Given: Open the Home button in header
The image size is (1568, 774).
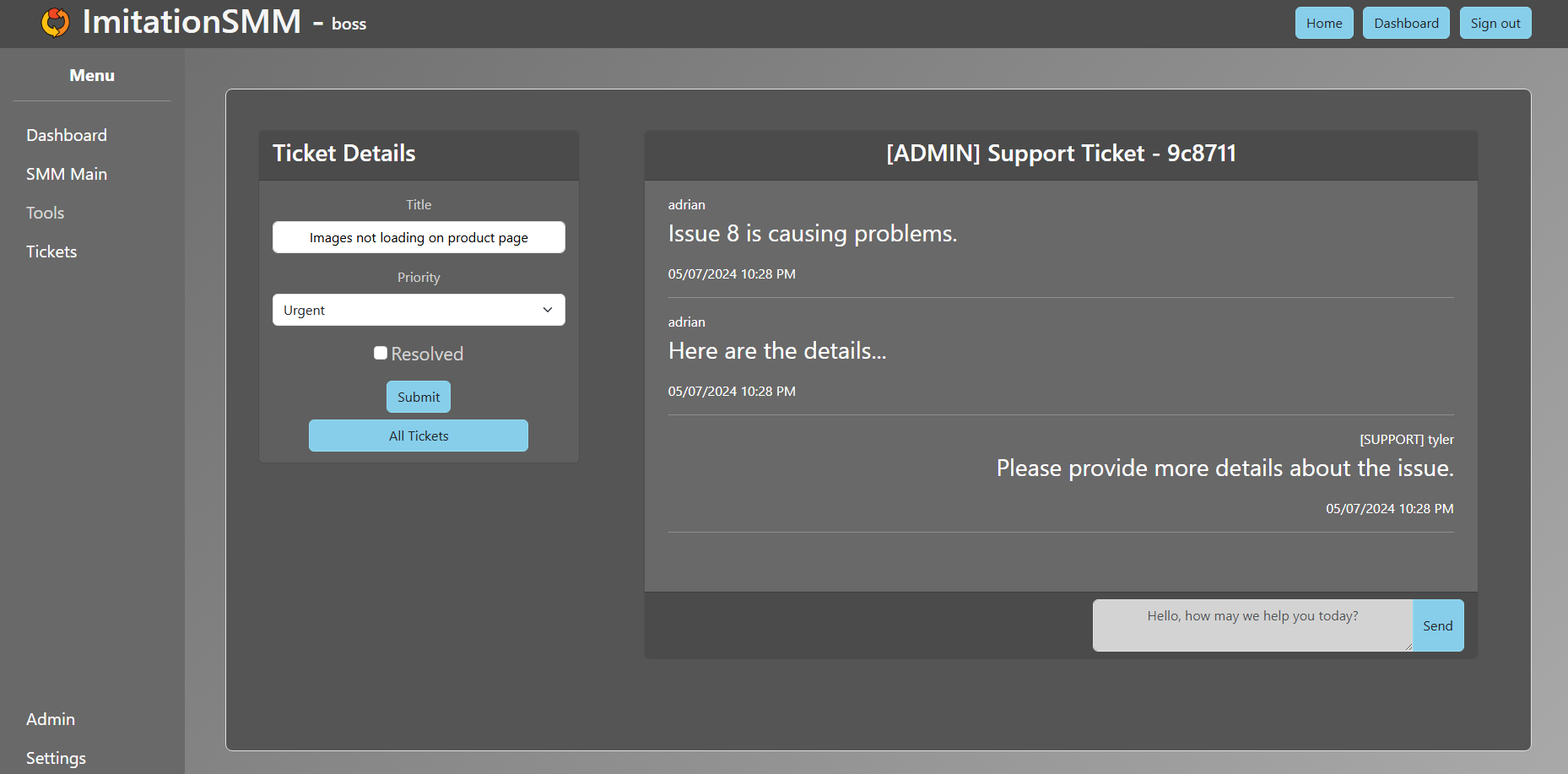Looking at the screenshot, I should click(x=1324, y=23).
